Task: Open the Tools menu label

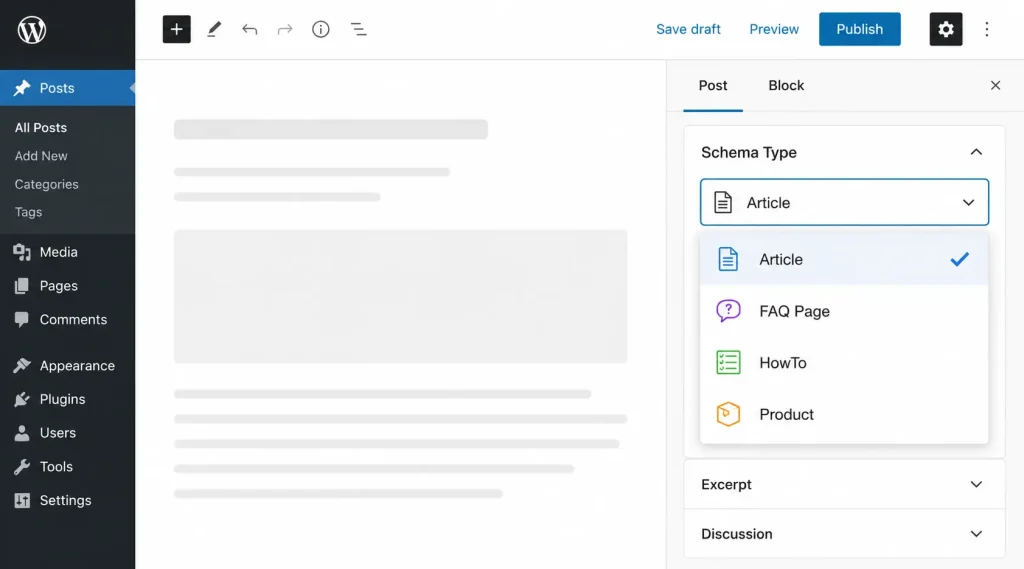Action: click(56, 467)
